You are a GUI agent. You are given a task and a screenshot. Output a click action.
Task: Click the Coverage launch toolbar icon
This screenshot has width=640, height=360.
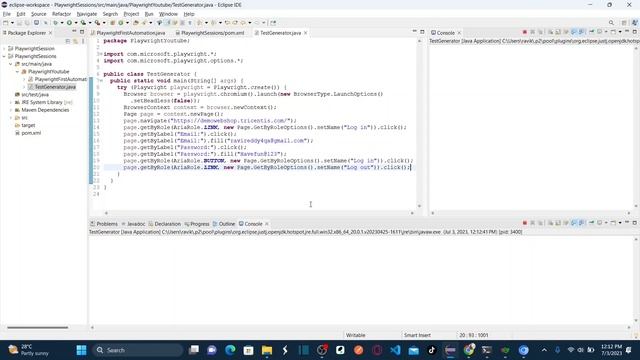click(83, 23)
